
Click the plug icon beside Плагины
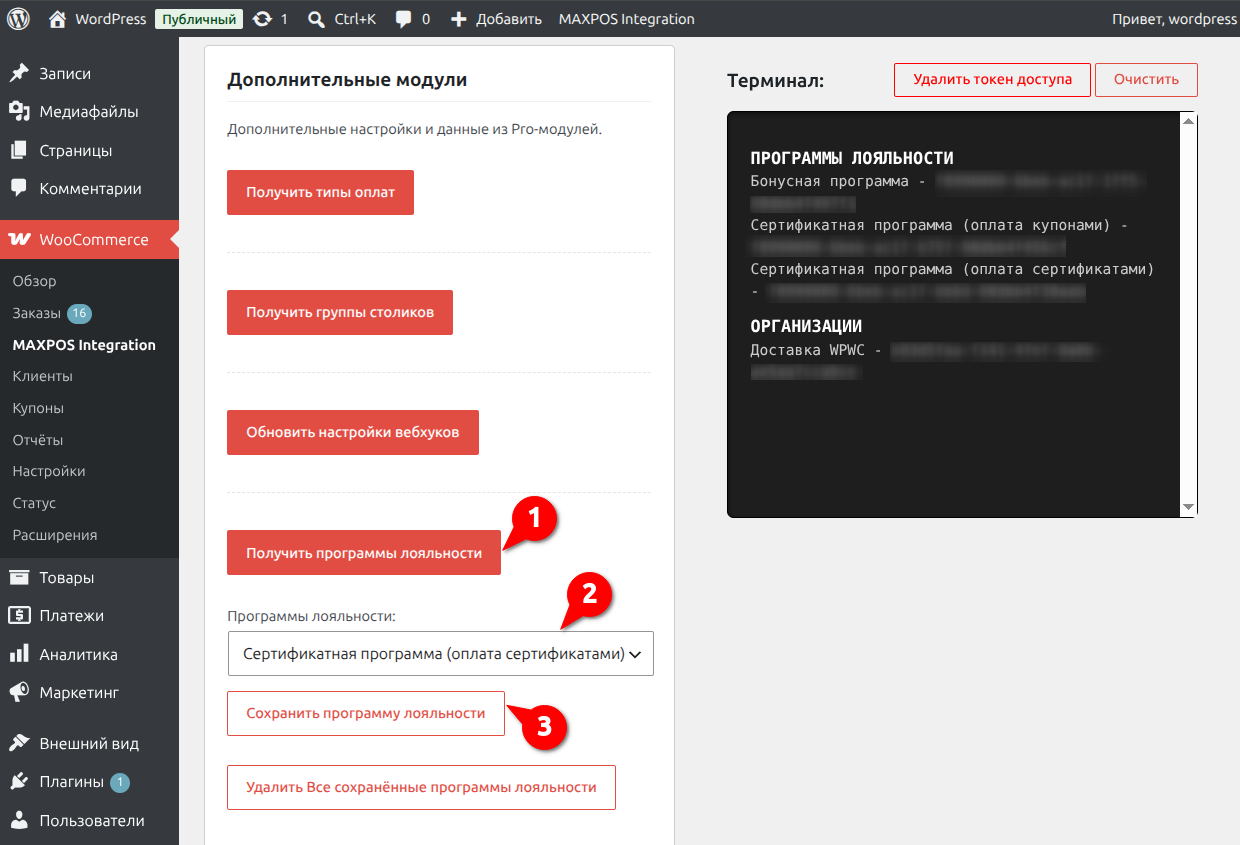(19, 782)
